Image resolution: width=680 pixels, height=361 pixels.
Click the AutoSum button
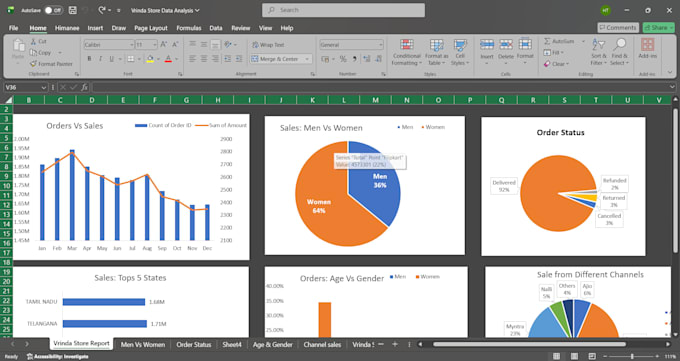[560, 41]
